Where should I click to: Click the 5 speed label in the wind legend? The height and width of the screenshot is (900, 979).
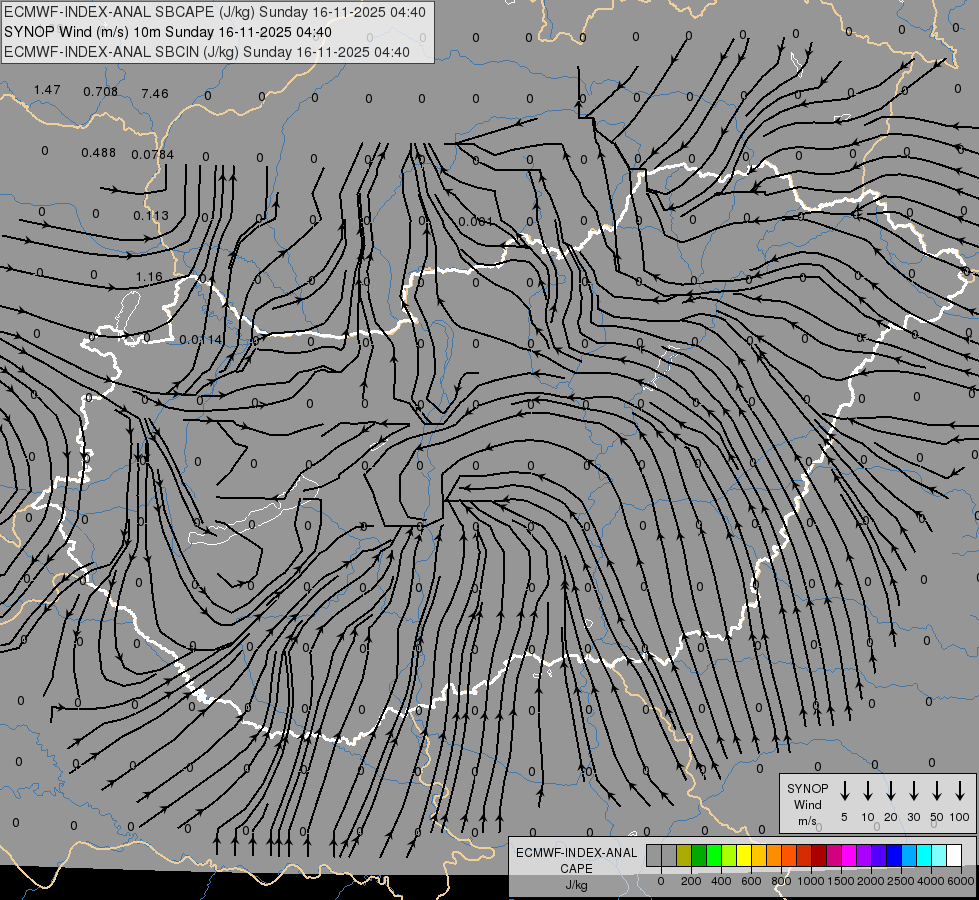(844, 817)
